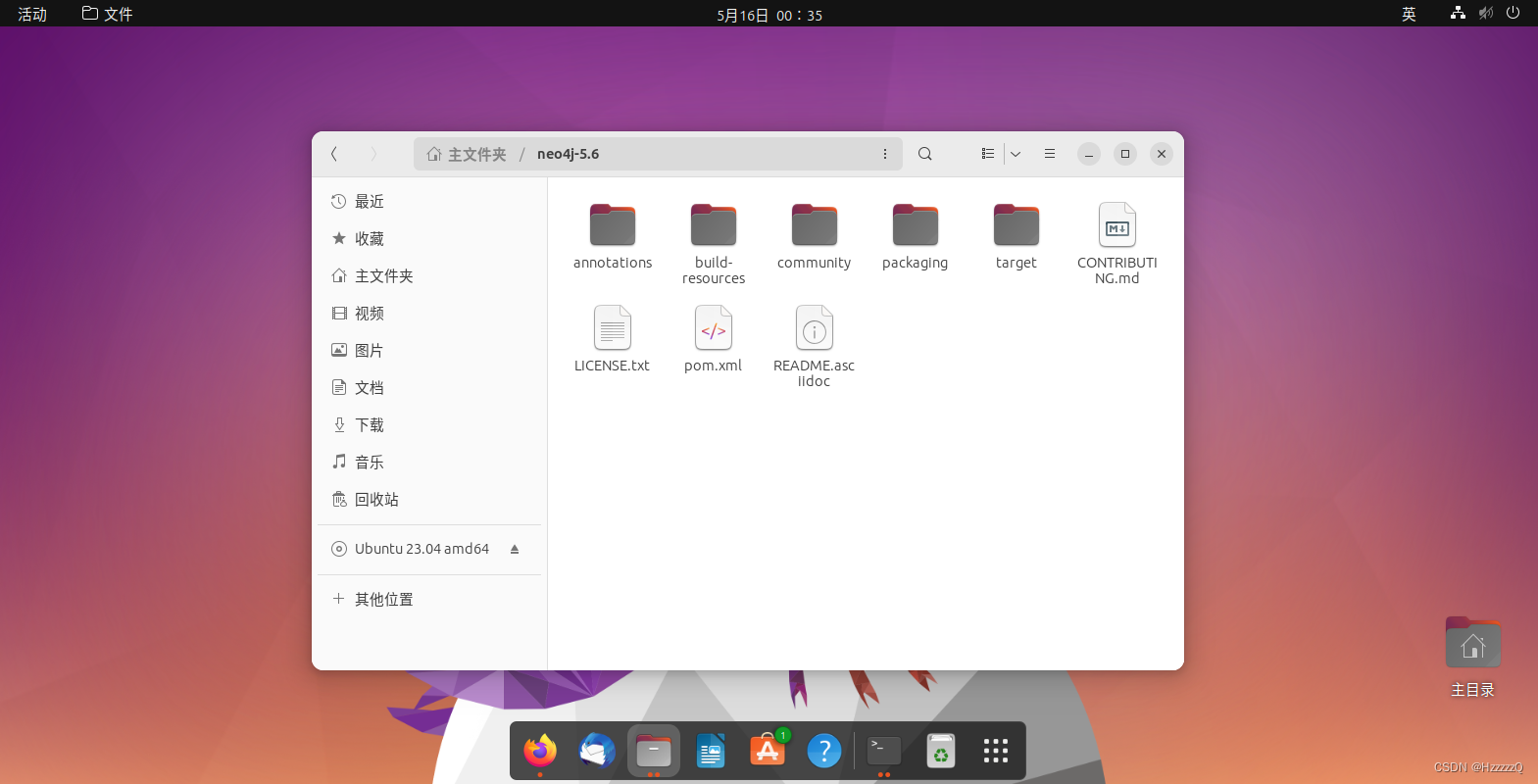Maximize the Files window
This screenshot has height=784, width=1538.
click(x=1125, y=154)
